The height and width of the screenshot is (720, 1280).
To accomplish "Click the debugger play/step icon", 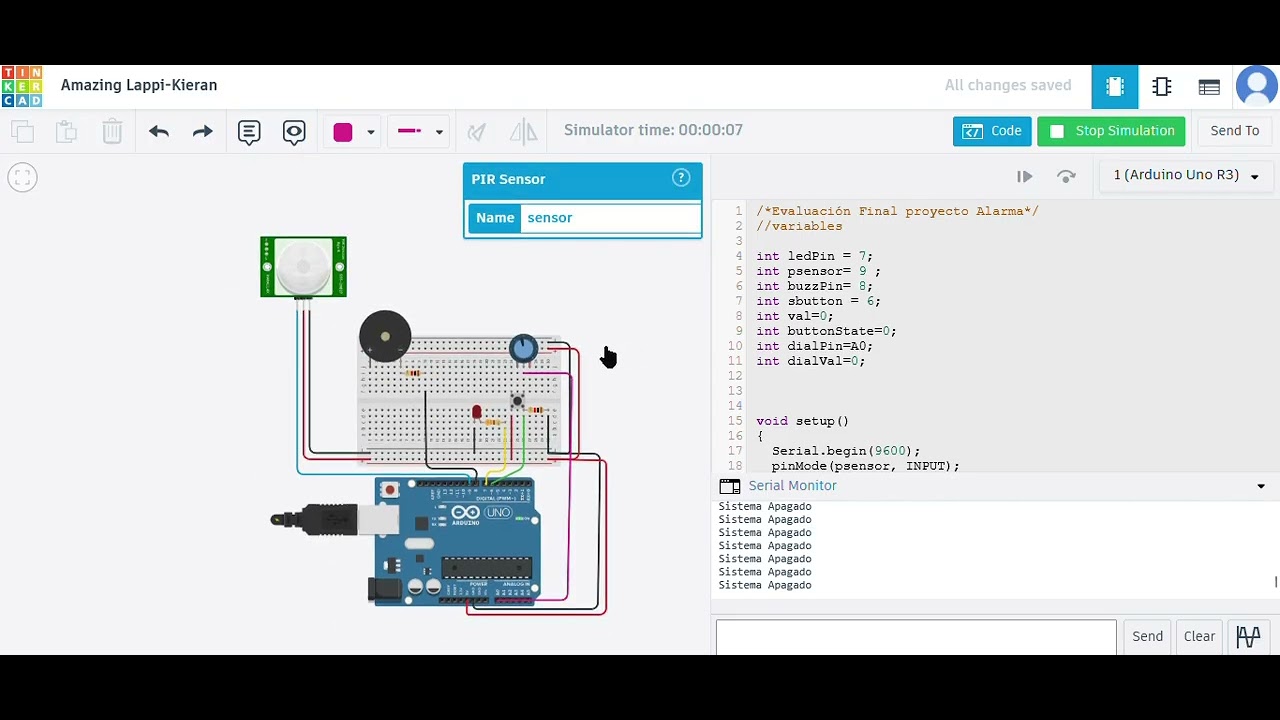I will coord(1024,176).
